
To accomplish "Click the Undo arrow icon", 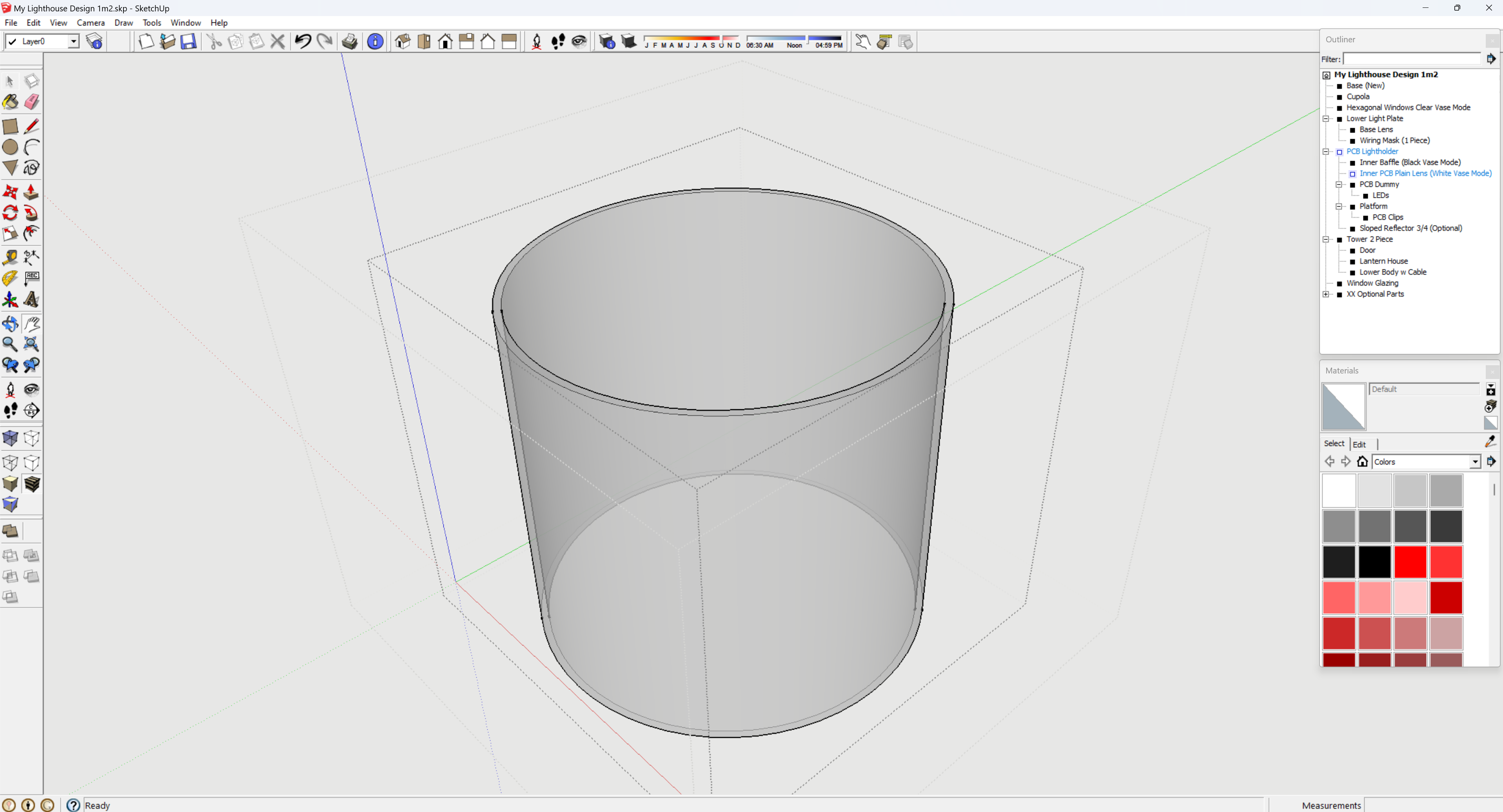I will 303,42.
